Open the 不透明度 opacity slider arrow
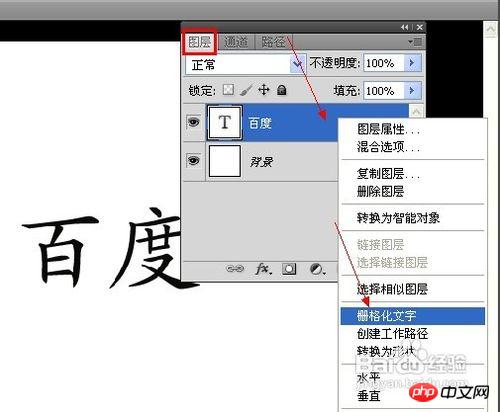Image resolution: width=500 pixels, height=412 pixels. click(412, 63)
